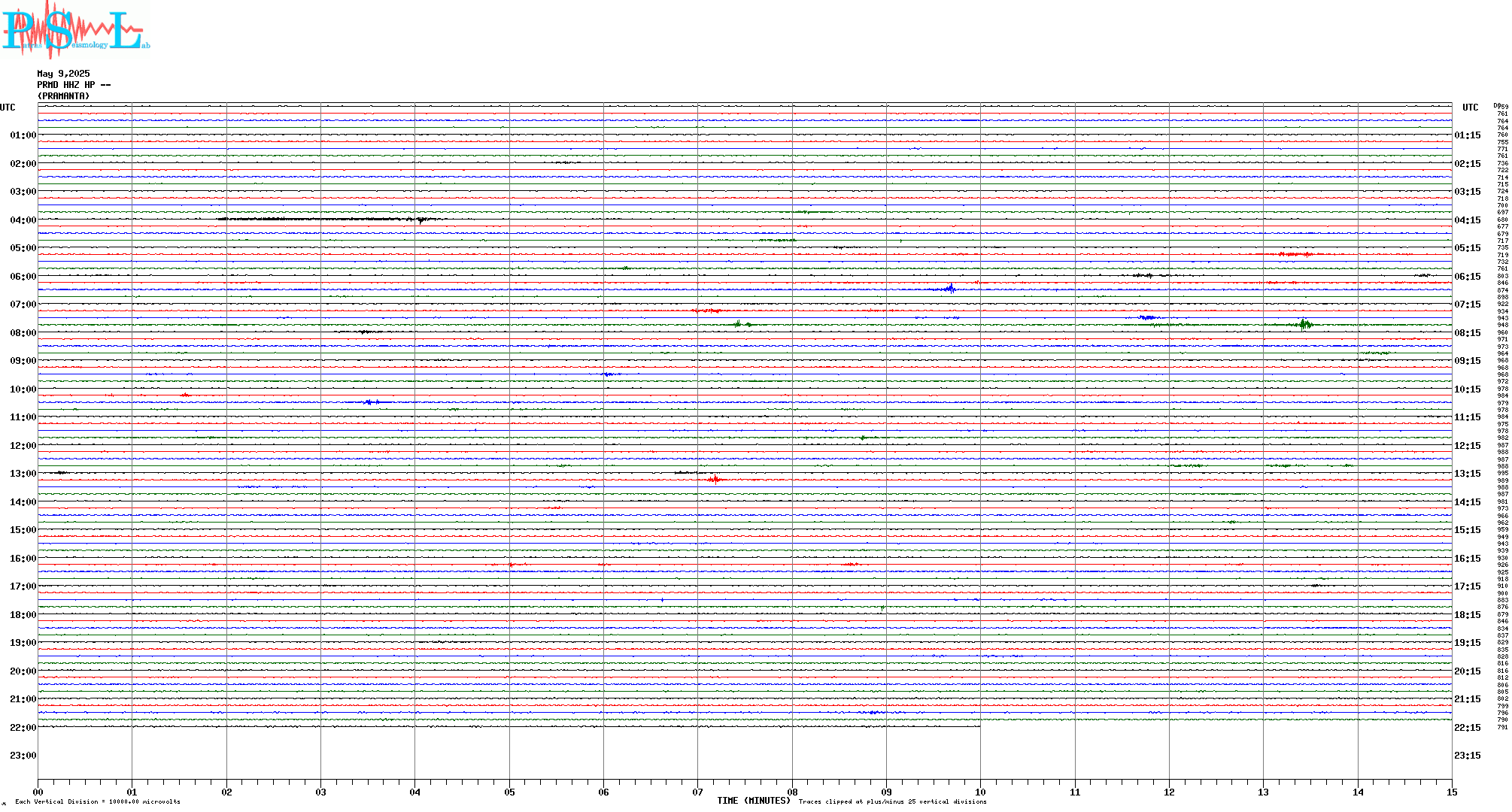Click the 10:00 hour label
The image size is (1512, 812).
[x=23, y=389]
